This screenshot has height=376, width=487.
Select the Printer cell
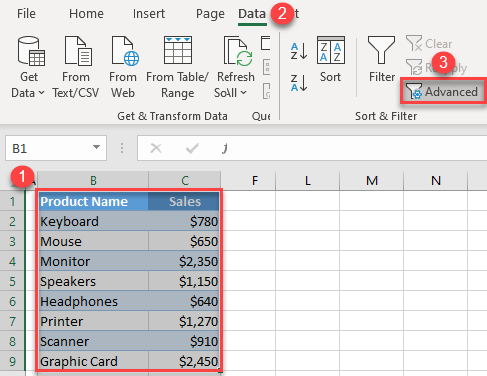93,321
